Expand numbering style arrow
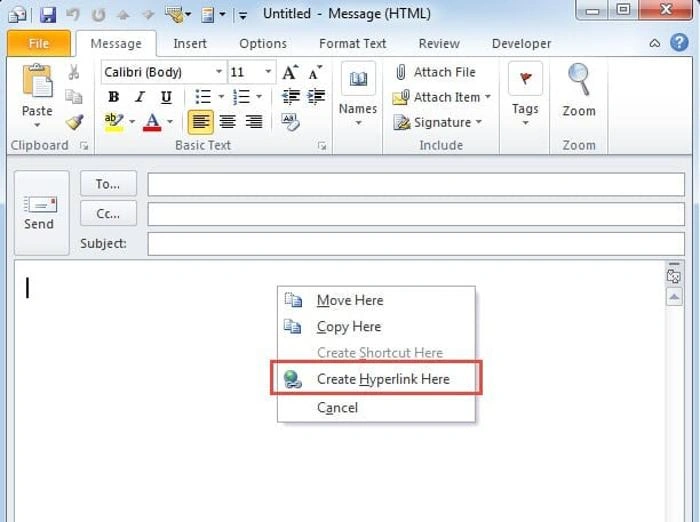This screenshot has width=700, height=522. pos(259,96)
